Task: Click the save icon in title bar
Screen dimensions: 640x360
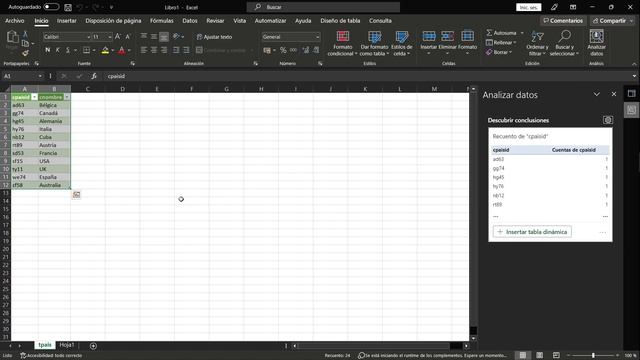Action: point(68,7)
